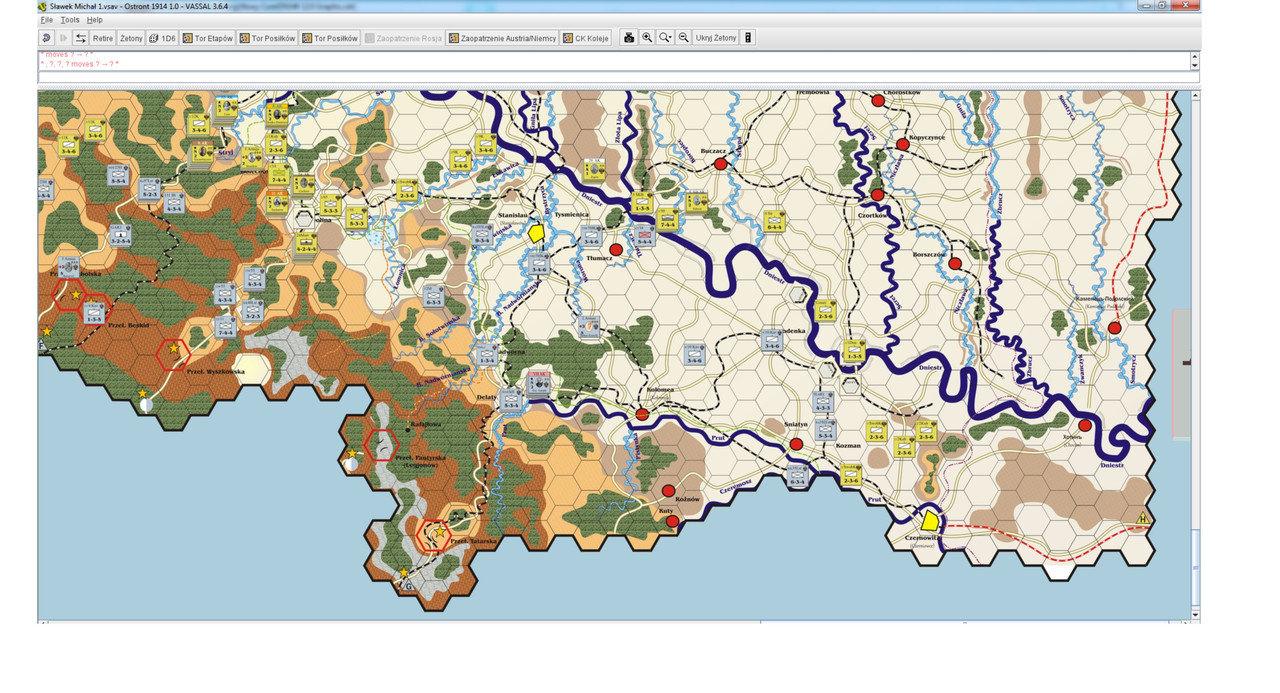Open the first Tor Posiłków chart
This screenshot has width=1280, height=693.
267,38
